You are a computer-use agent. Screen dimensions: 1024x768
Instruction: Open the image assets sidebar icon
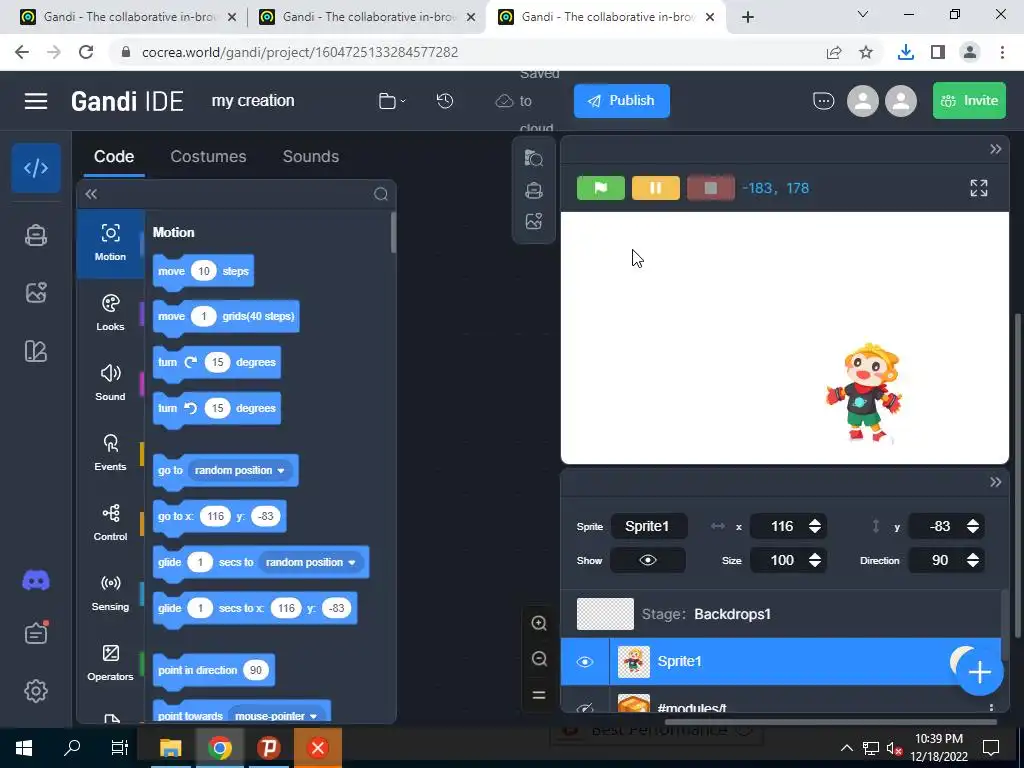[x=36, y=293]
